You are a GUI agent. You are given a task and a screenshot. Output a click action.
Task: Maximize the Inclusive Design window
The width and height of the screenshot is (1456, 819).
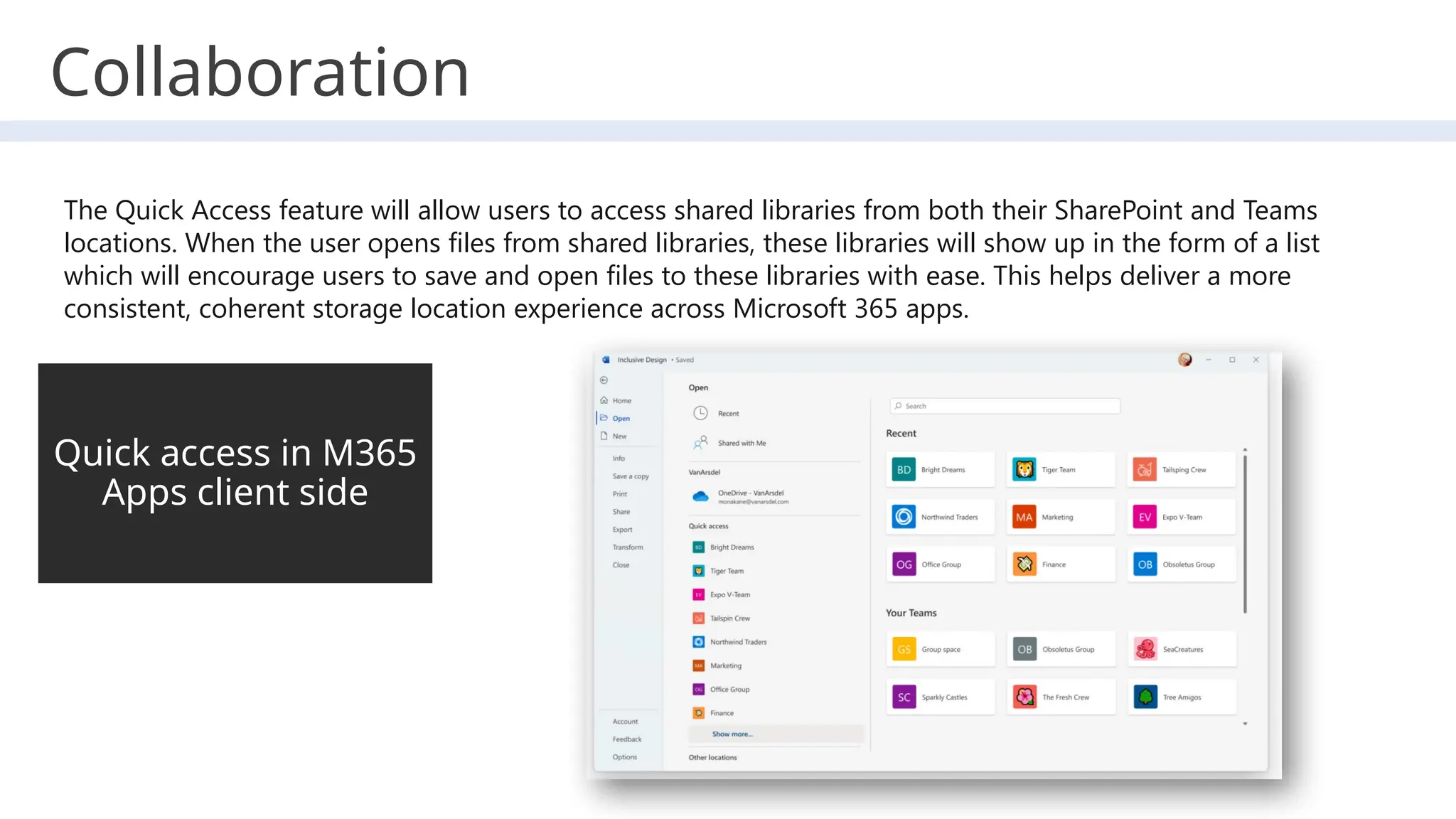click(x=1232, y=360)
